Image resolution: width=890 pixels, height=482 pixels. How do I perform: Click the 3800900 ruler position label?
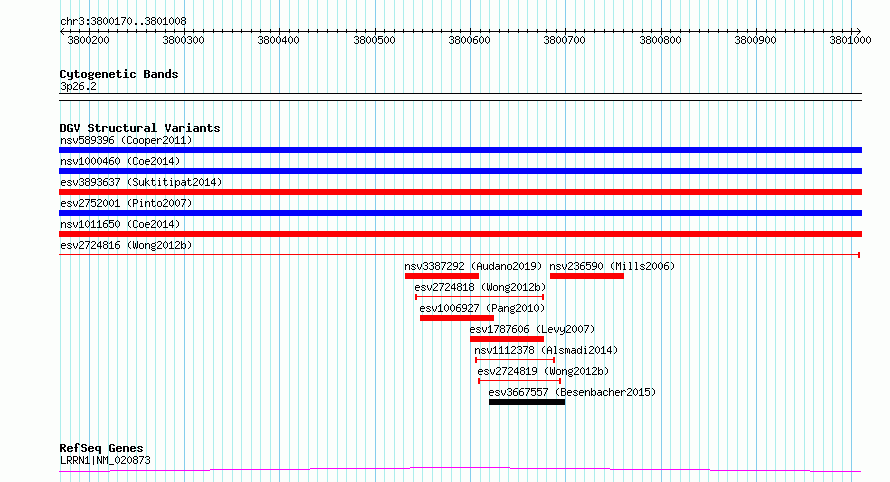[x=755, y=40]
